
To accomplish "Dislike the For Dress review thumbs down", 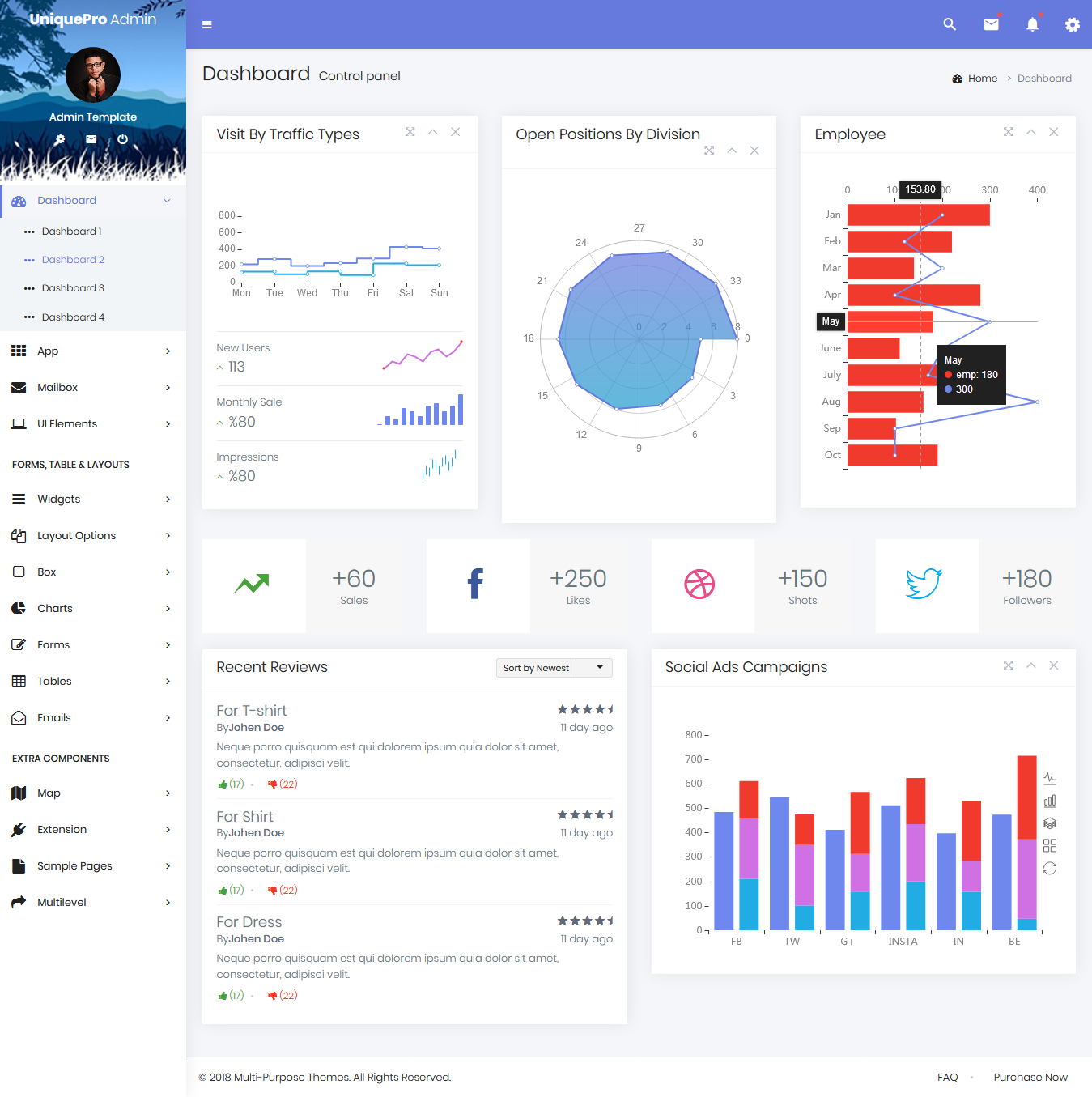I will tap(283, 996).
